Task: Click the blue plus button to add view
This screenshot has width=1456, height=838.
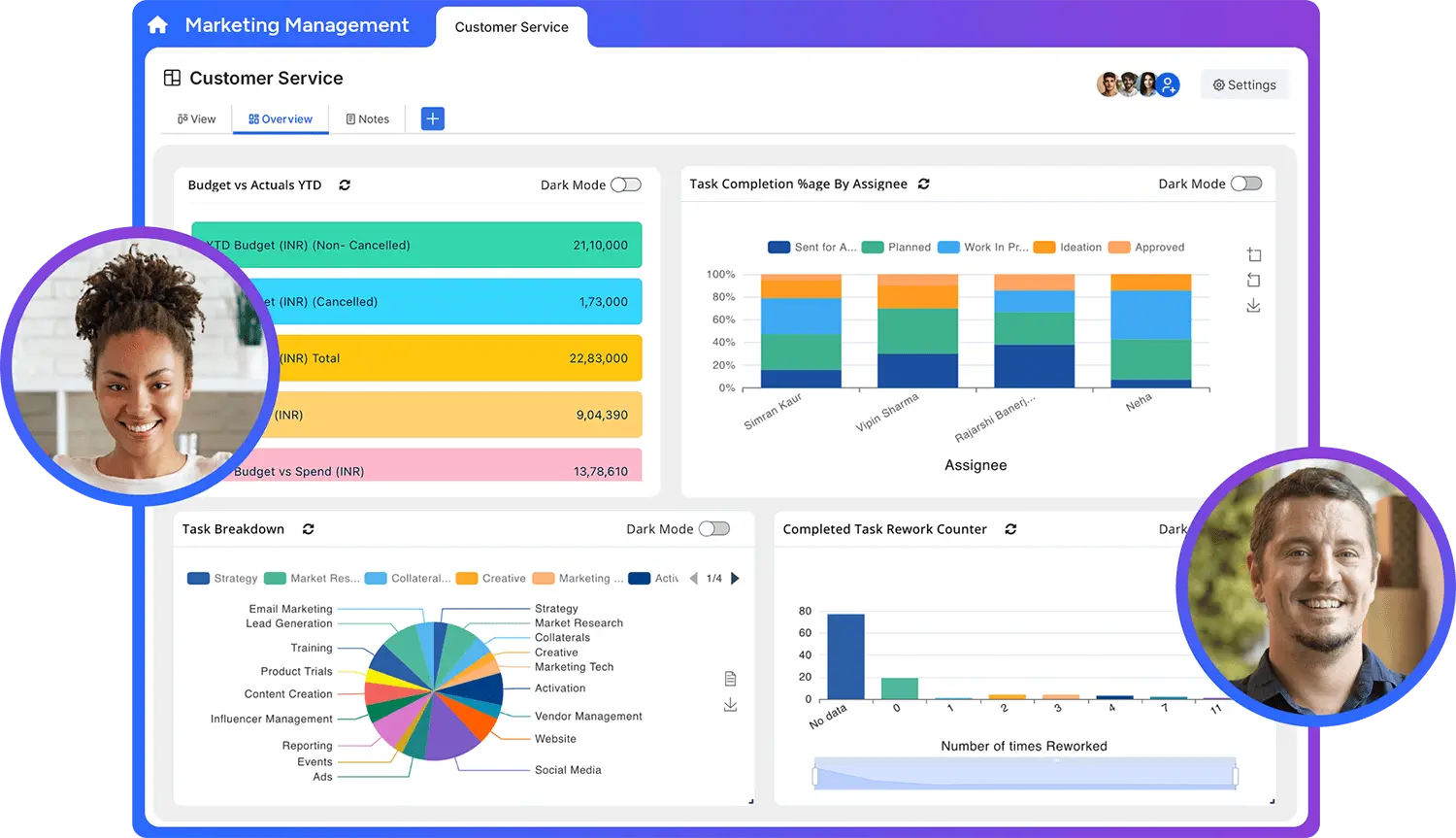Action: [433, 118]
